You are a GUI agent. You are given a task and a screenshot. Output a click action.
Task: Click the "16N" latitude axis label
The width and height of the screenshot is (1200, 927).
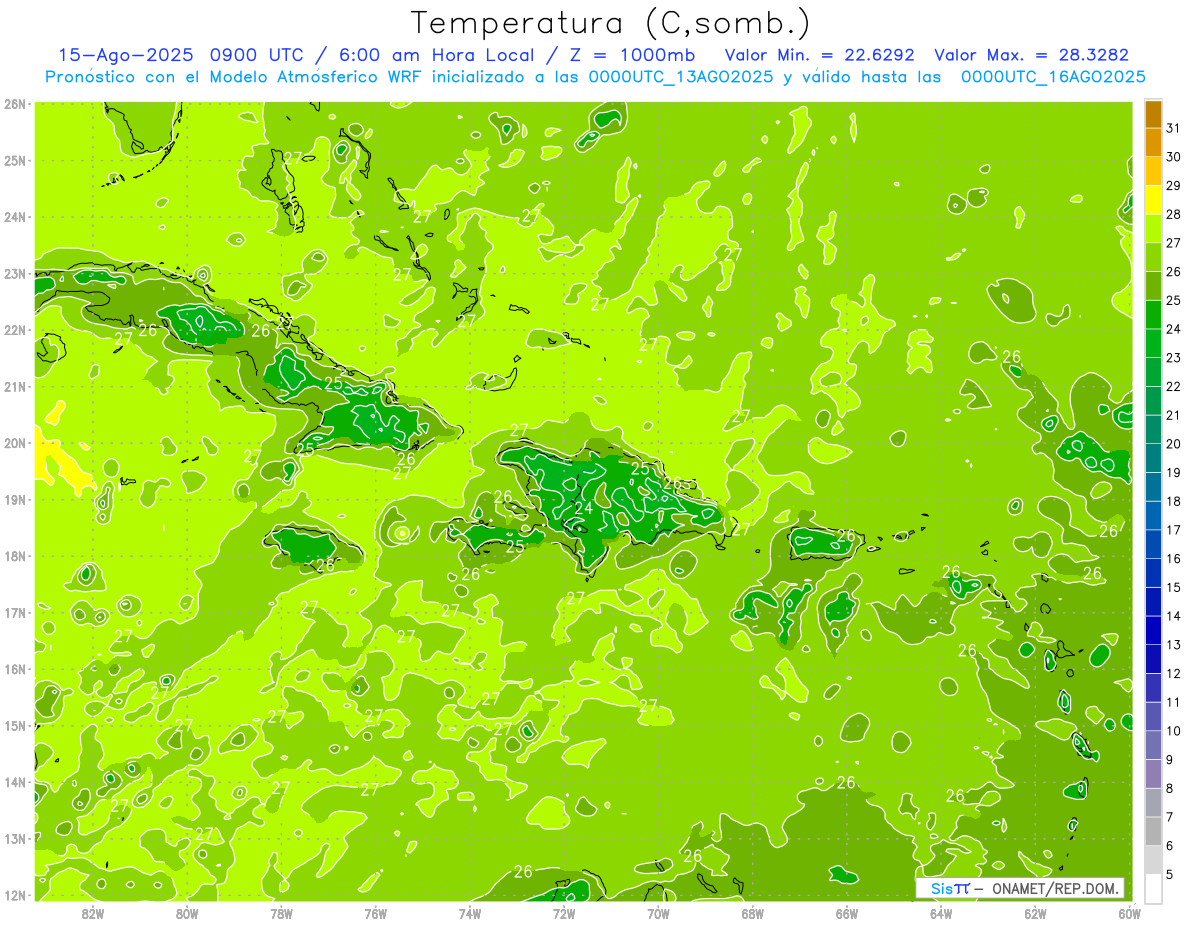tap(14, 669)
